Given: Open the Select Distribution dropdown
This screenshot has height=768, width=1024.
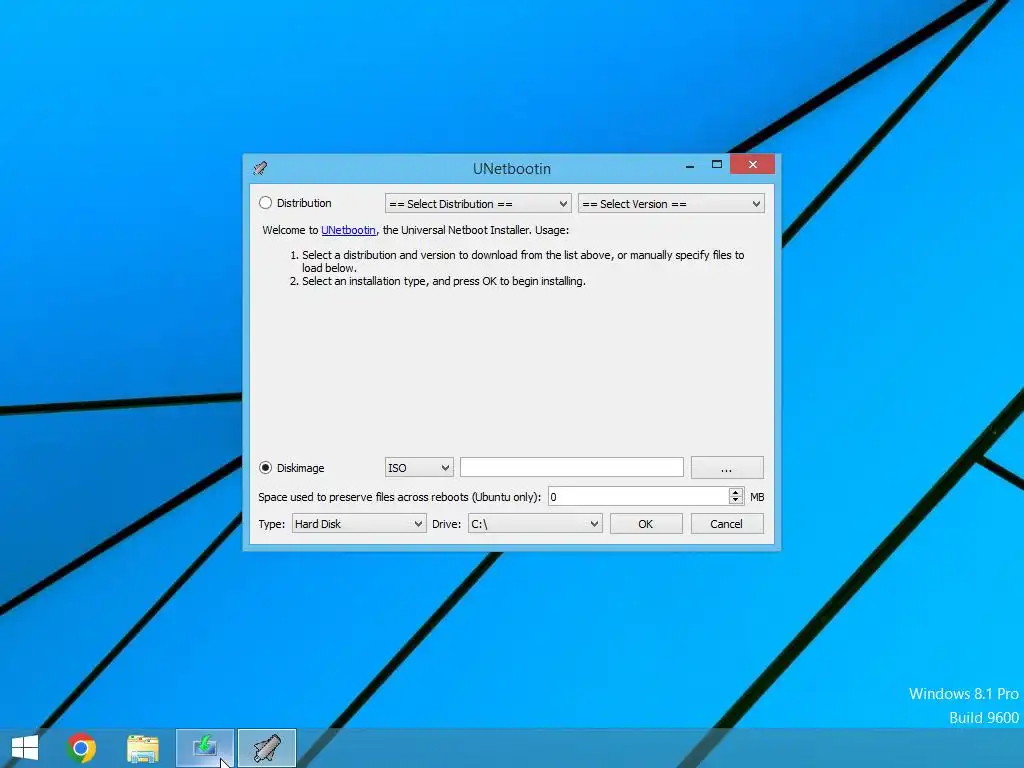Looking at the screenshot, I should (478, 204).
